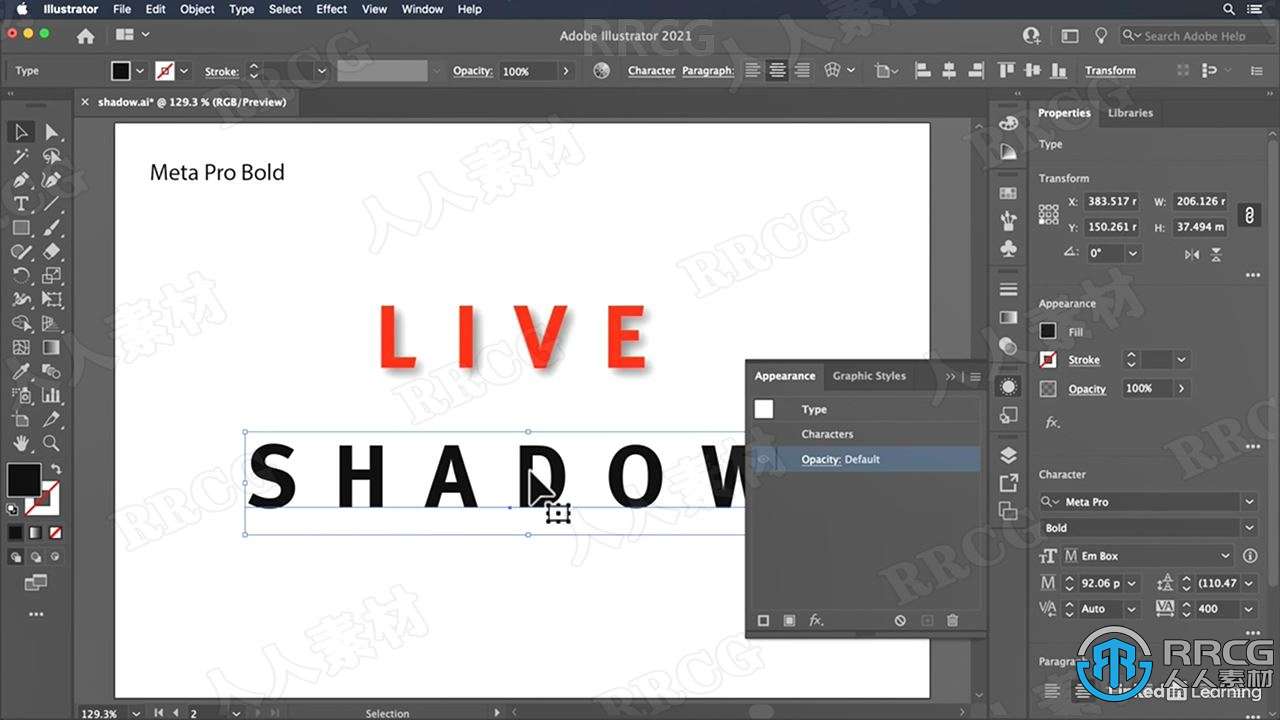This screenshot has height=720, width=1280.
Task: Expand Opacity arrow in control bar
Action: click(x=566, y=71)
